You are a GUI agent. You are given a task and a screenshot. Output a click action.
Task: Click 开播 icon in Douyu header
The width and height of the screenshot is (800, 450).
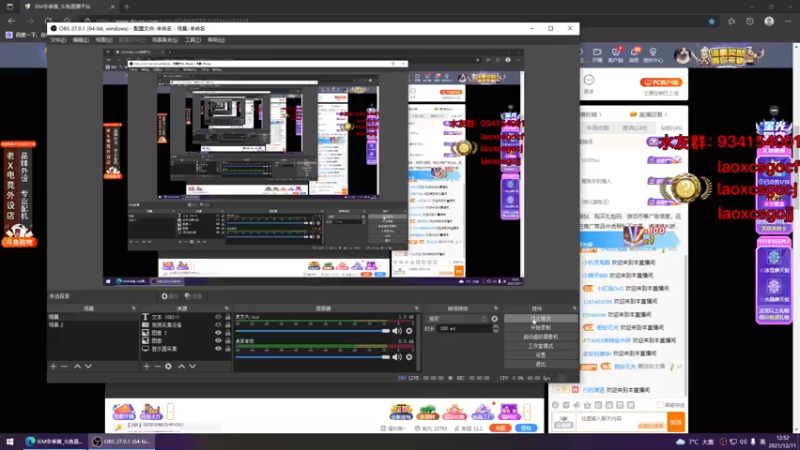(597, 55)
